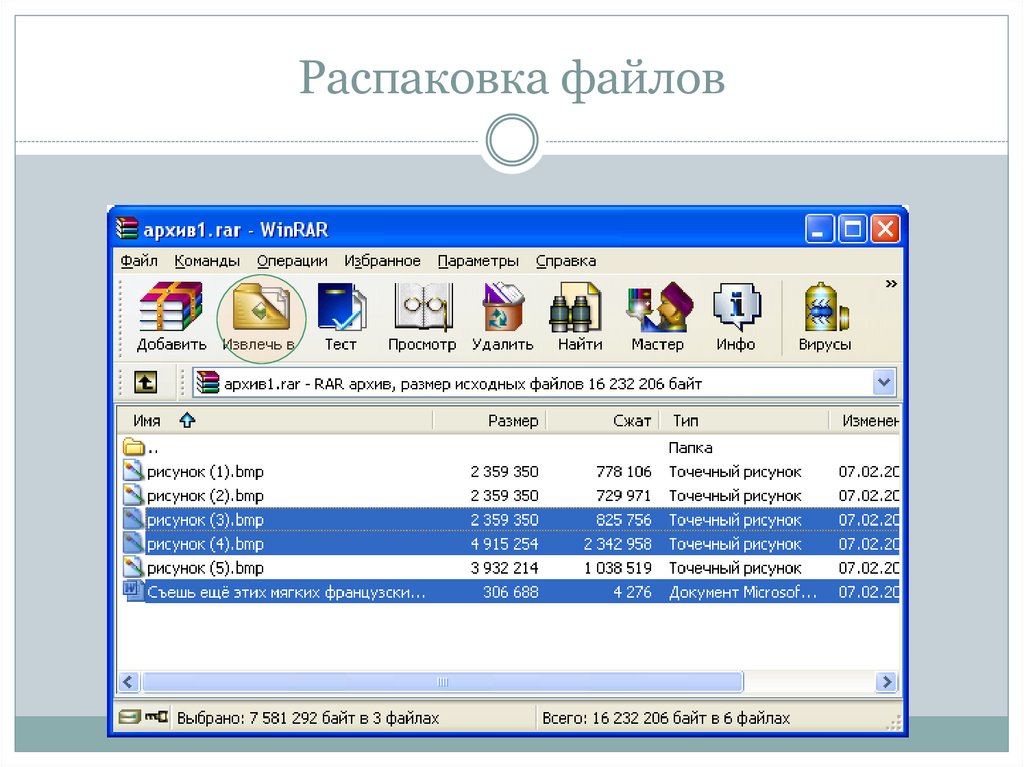Go up one folder level button
Screen dimensions: 1024x767
coord(146,382)
